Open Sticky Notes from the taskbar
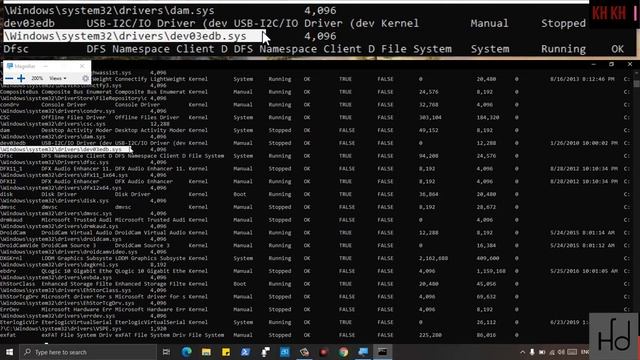Image resolution: width=640 pixels, height=360 pixels. click(226, 352)
